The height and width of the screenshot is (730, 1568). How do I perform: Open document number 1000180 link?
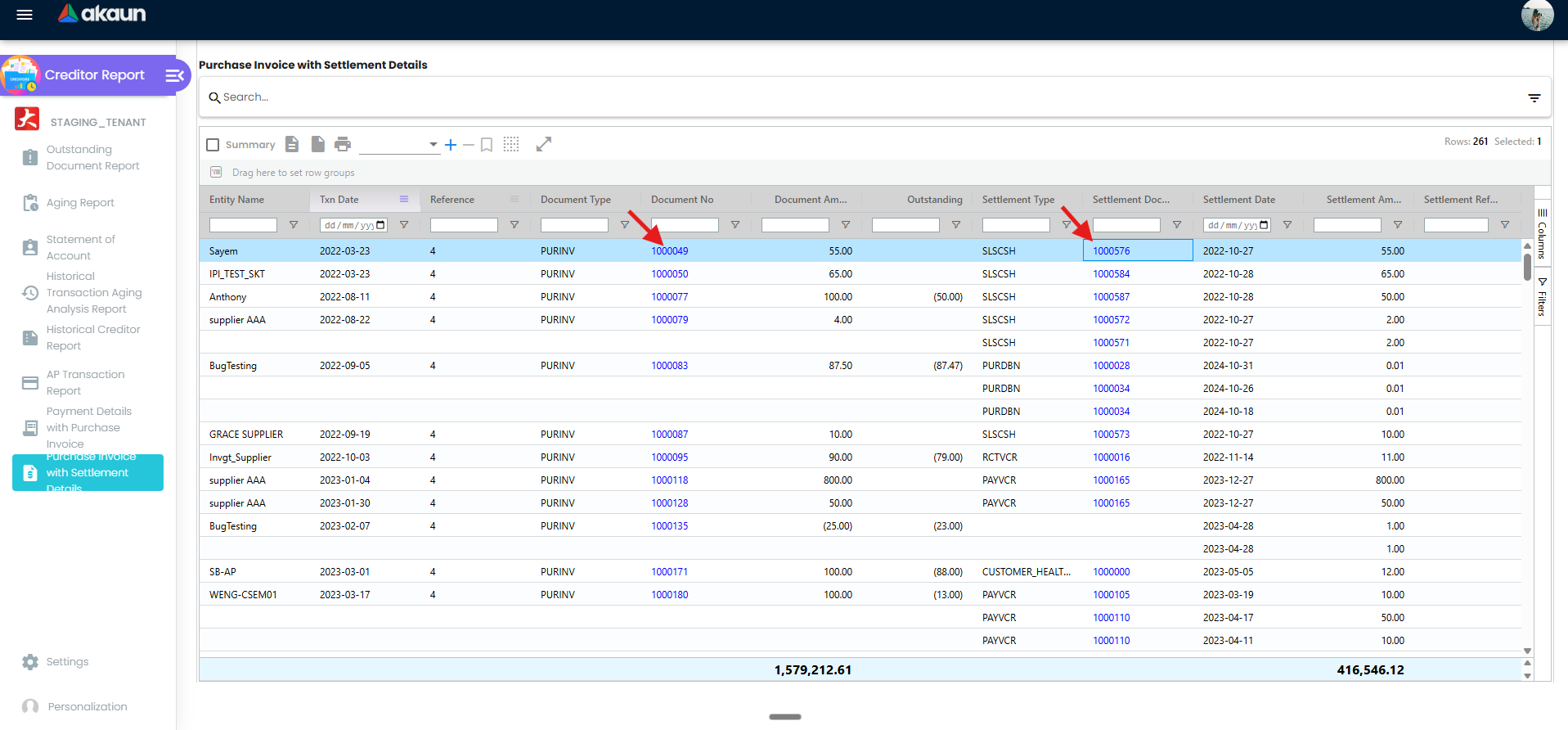[670, 595]
